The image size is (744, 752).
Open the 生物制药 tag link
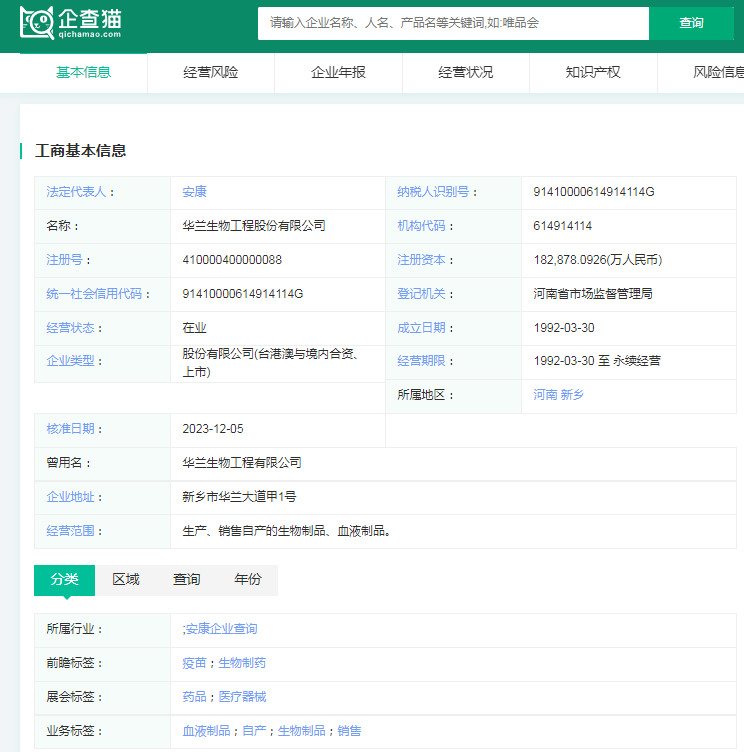point(242,663)
